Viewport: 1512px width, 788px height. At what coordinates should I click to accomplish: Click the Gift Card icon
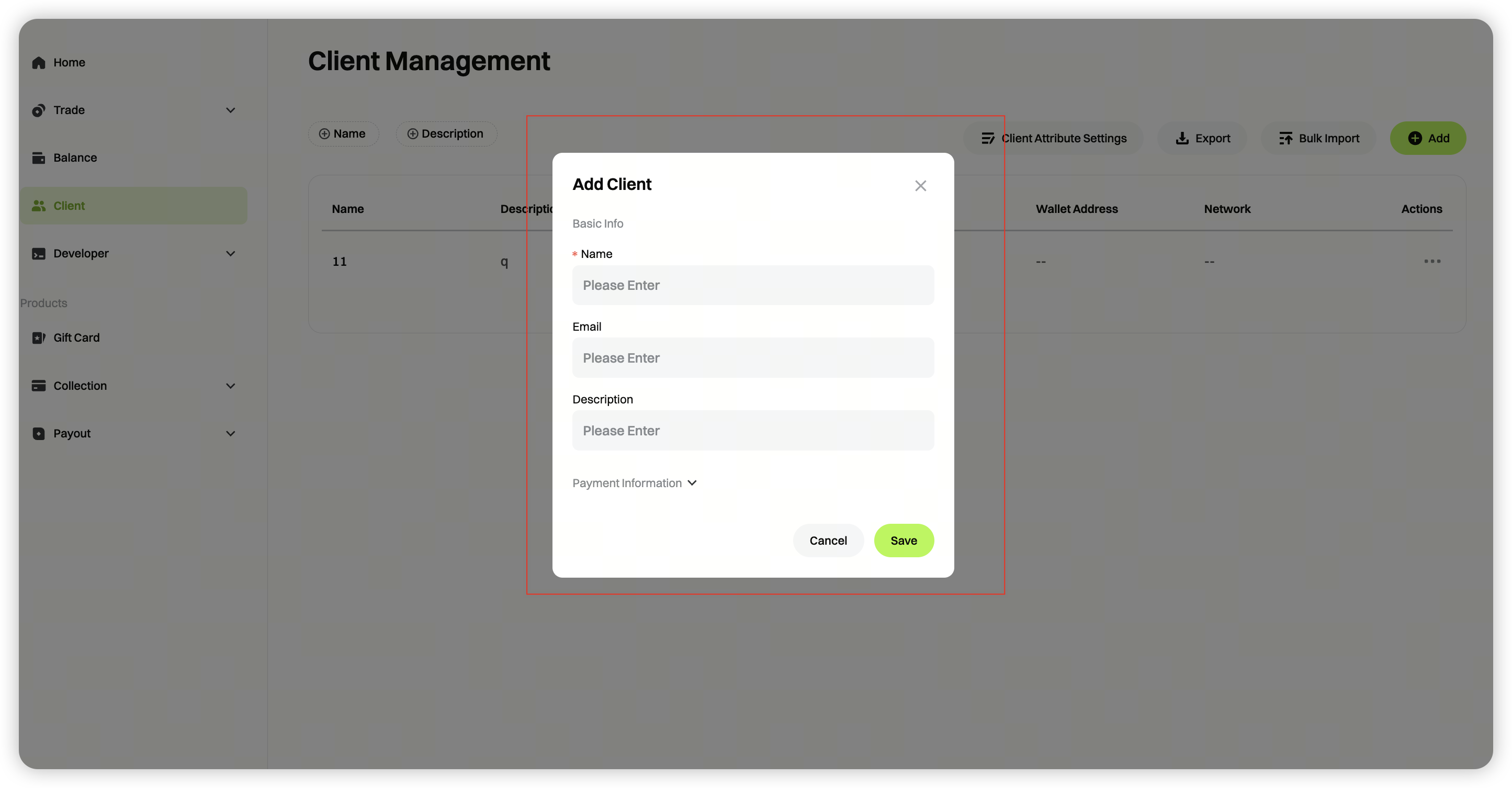click(39, 337)
